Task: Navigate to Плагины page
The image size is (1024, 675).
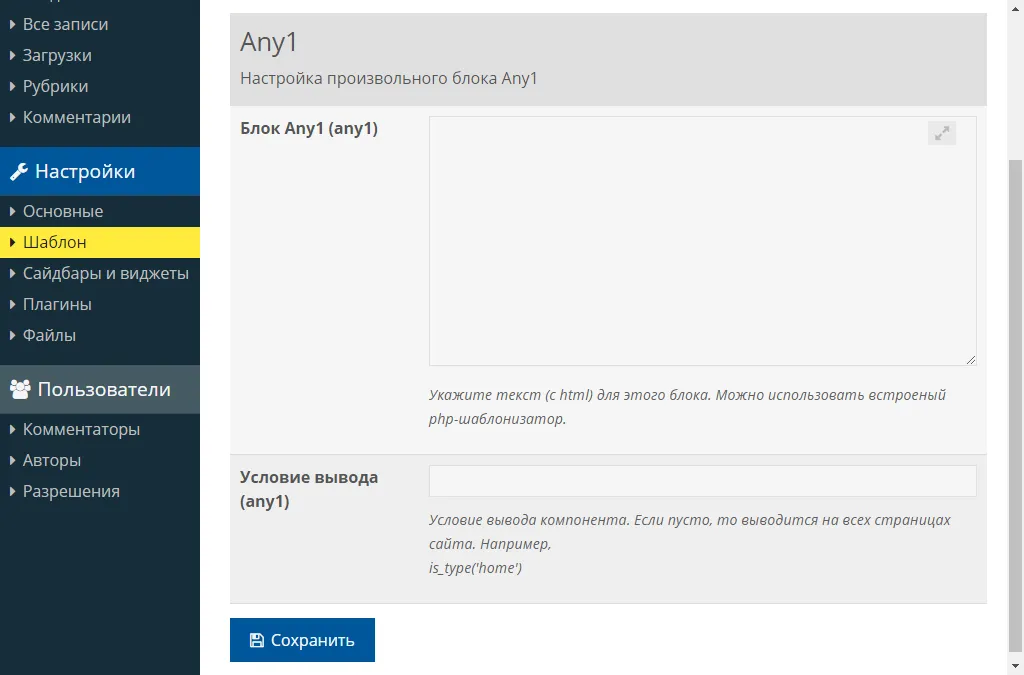Action: (x=57, y=304)
